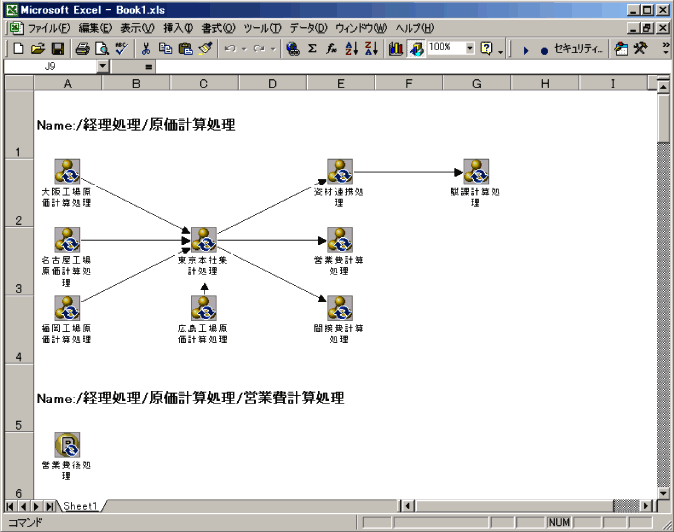
Task: Click in the Name Box showing J9
Action: tap(50, 67)
